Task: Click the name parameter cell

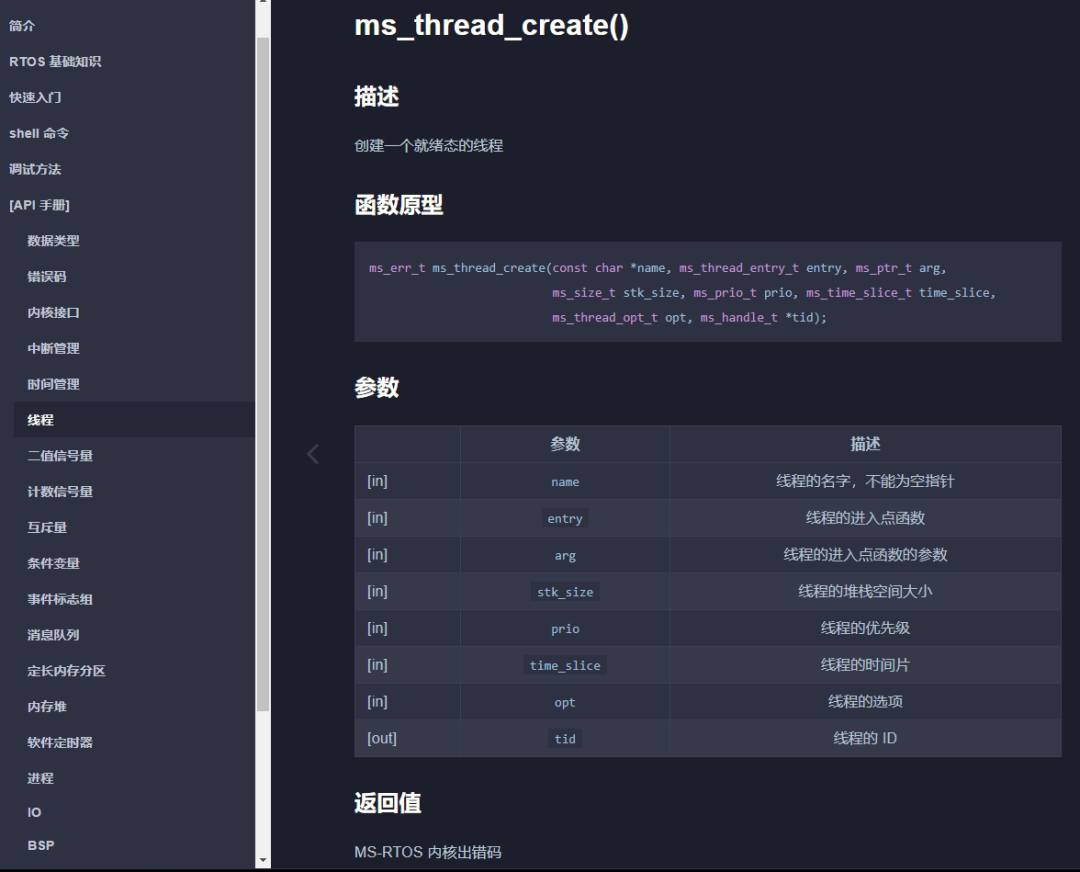Action: (x=565, y=481)
